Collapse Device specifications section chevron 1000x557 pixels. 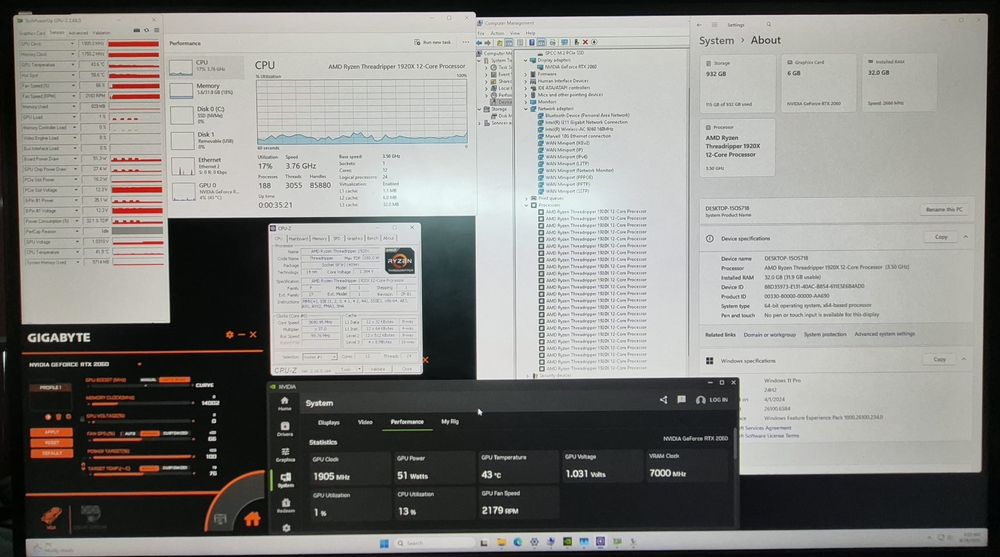965,237
